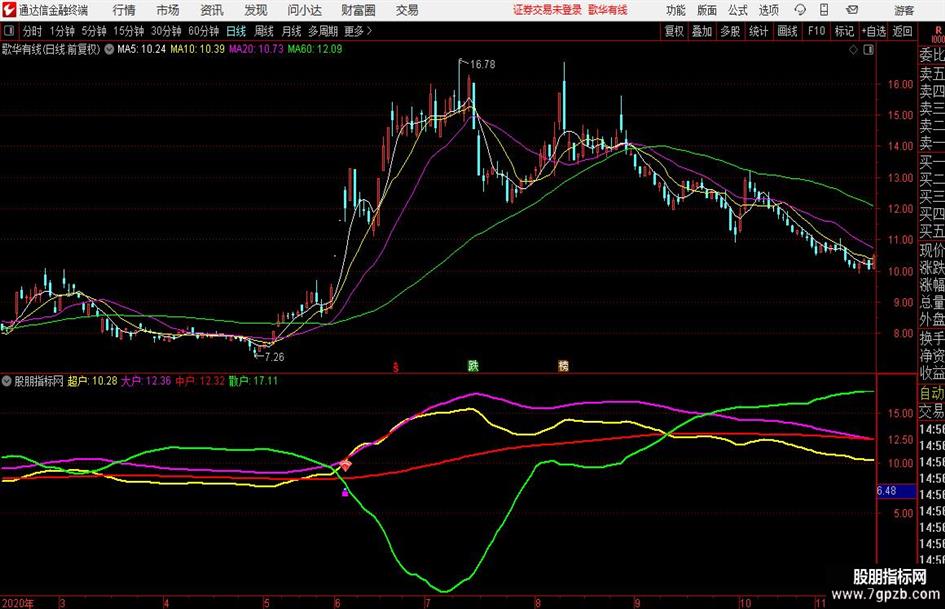The image size is (945, 609).
Task: Switch to the 资讯 tab
Action: click(x=212, y=10)
